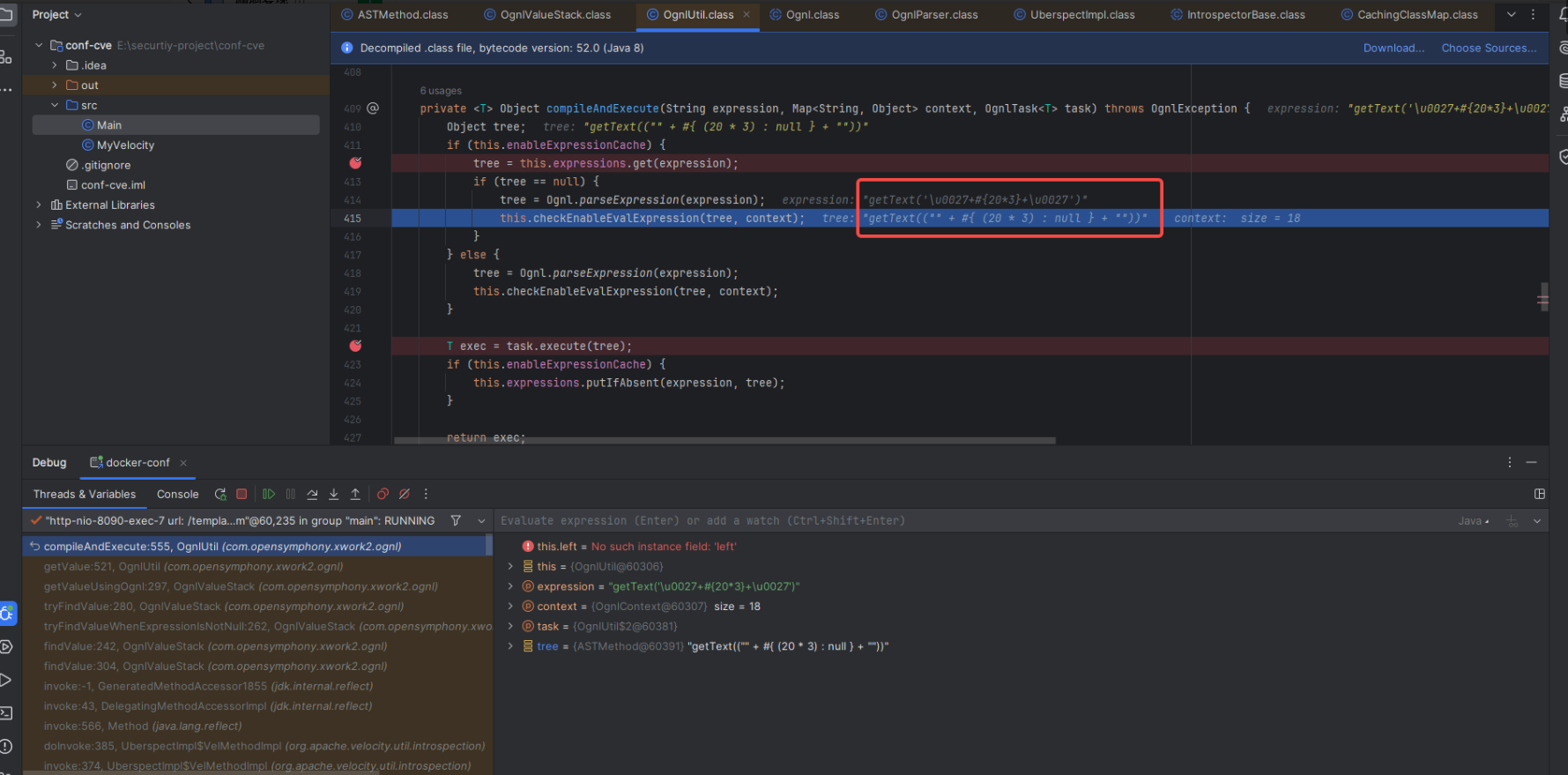Resume program execution in debugger toolbar

(x=269, y=495)
